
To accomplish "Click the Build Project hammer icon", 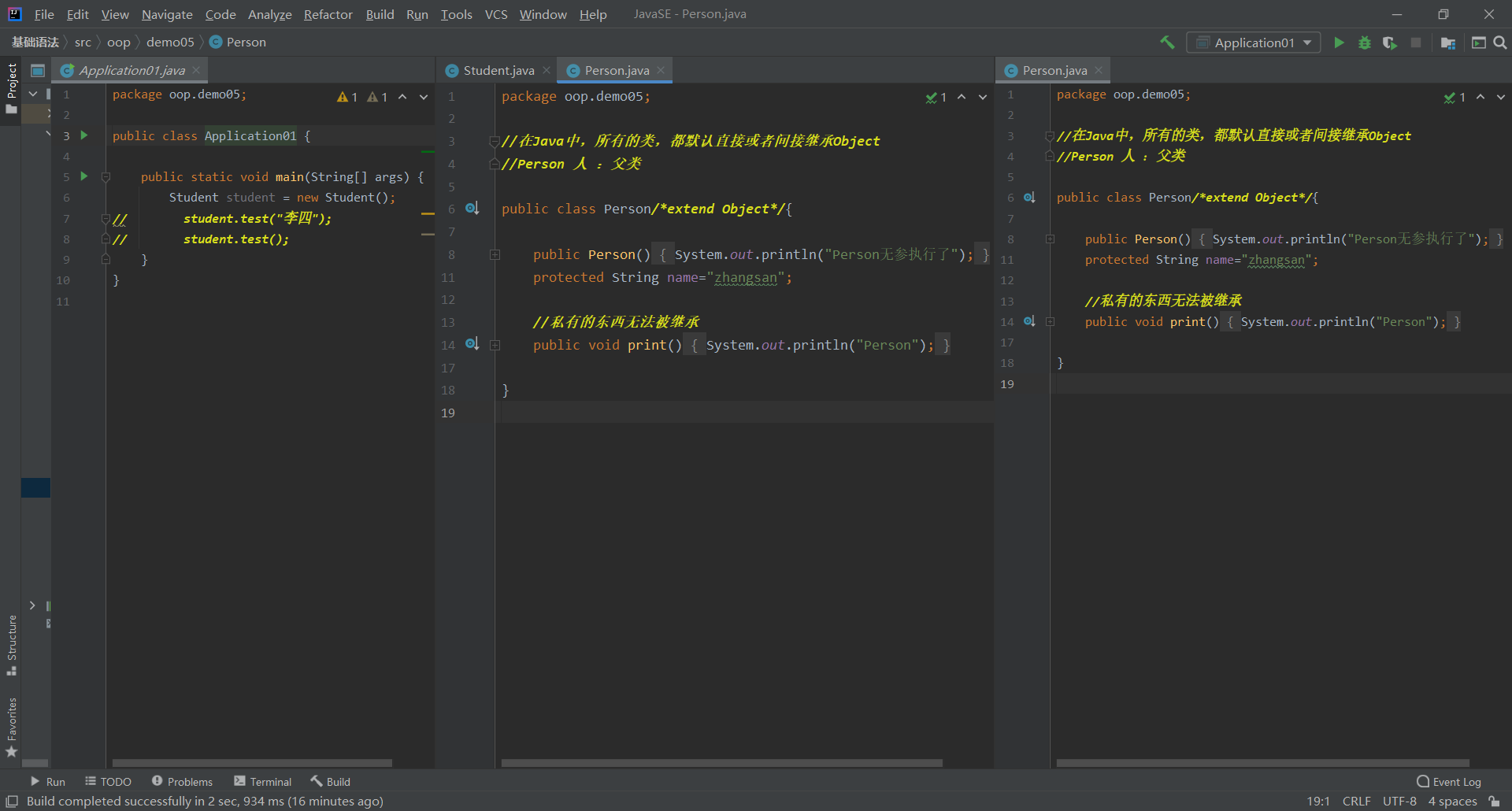I will (1167, 43).
